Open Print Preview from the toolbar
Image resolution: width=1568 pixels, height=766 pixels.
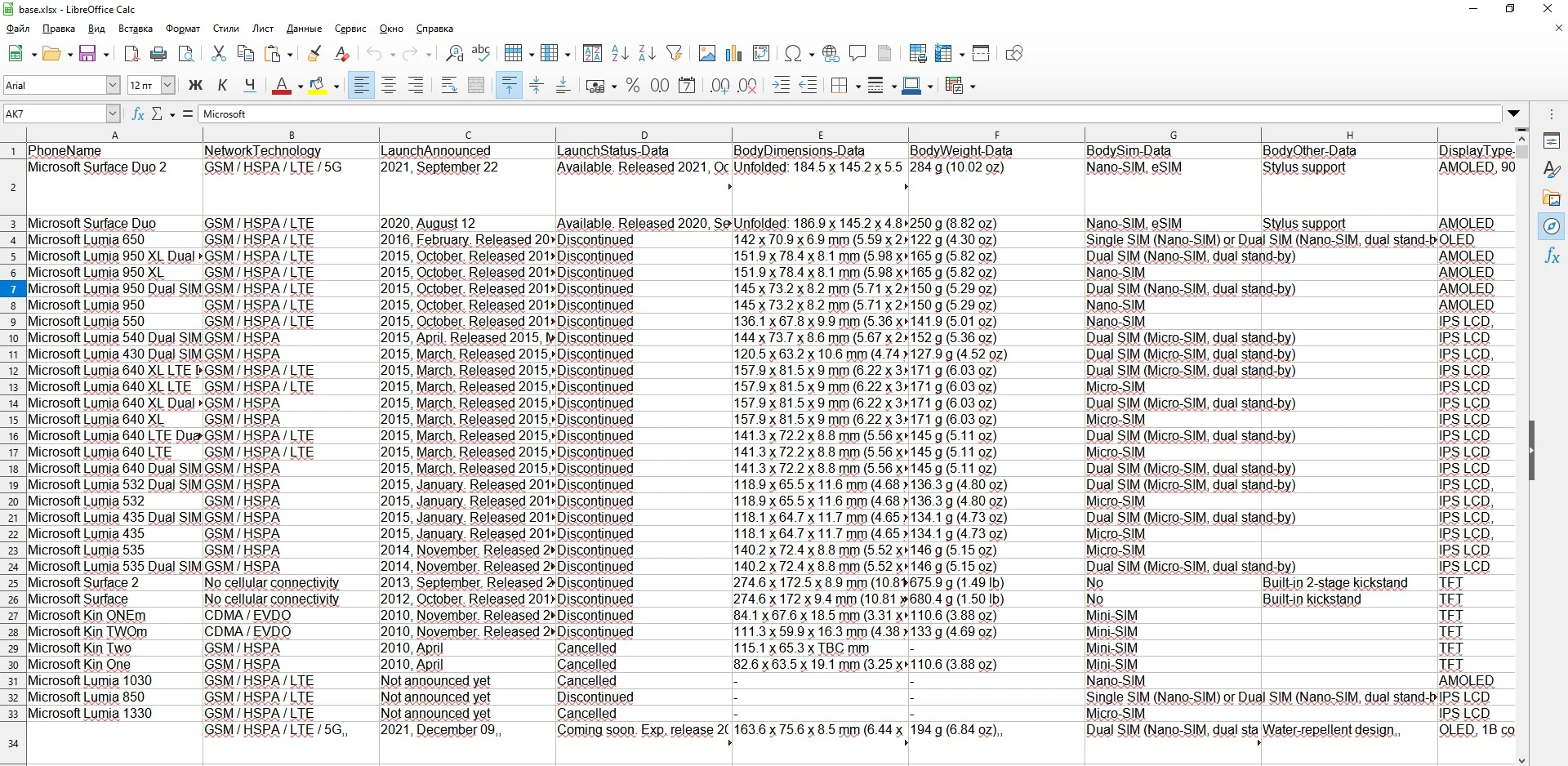pyautogui.click(x=186, y=54)
